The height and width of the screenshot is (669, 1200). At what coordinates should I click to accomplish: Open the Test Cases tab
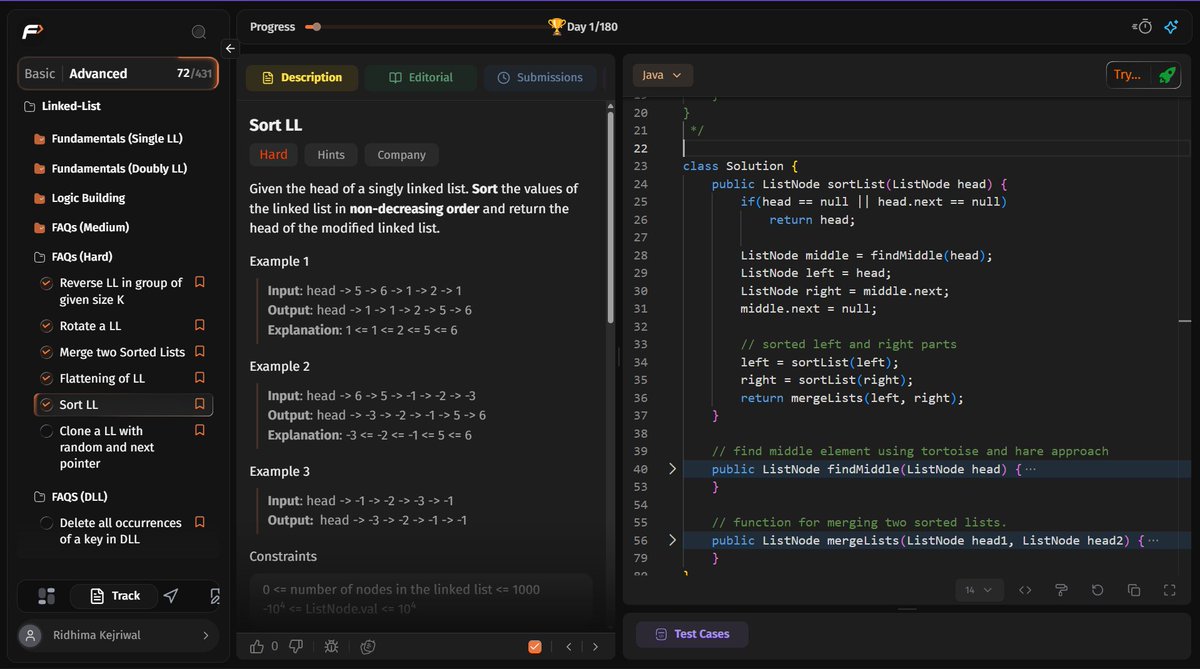[x=692, y=634]
